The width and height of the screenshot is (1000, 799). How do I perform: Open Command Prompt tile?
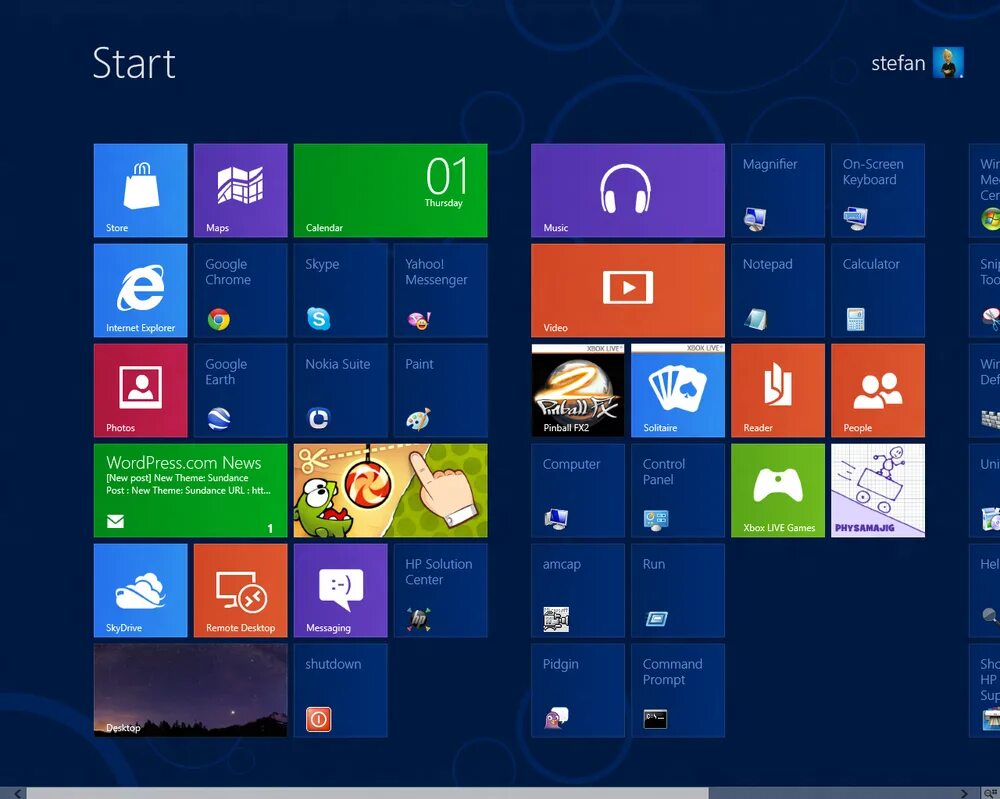pyautogui.click(x=678, y=691)
